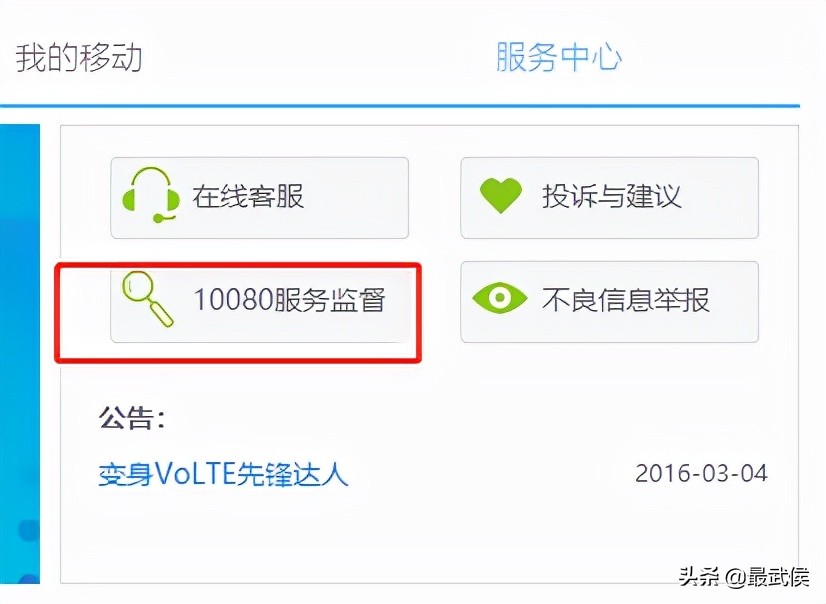Viewport: 826px width, 604px height.
Task: Click 10080服务监督 label text
Action: [x=290, y=300]
